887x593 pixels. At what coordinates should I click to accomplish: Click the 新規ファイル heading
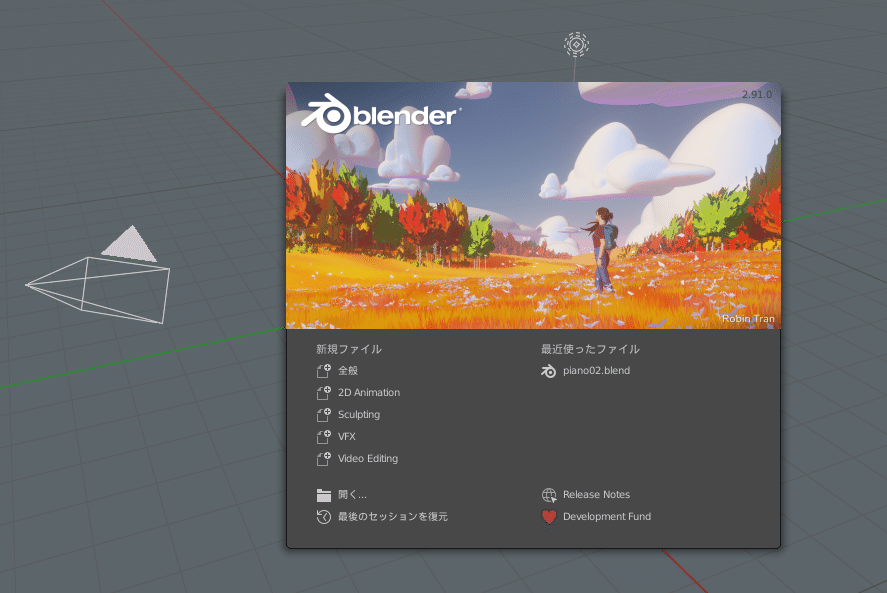pos(348,349)
